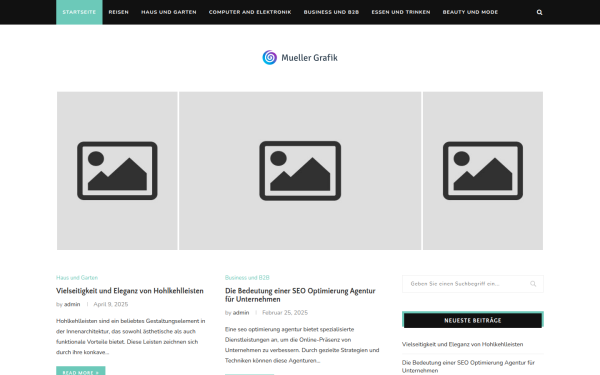
Task: Open the Haus und Garten menu item
Action: 169,12
